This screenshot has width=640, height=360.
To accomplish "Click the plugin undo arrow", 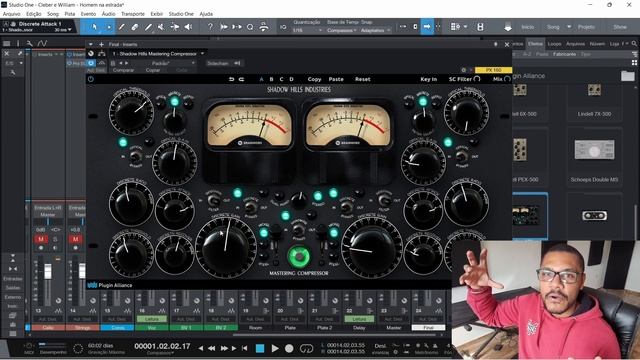I will 231,79.
